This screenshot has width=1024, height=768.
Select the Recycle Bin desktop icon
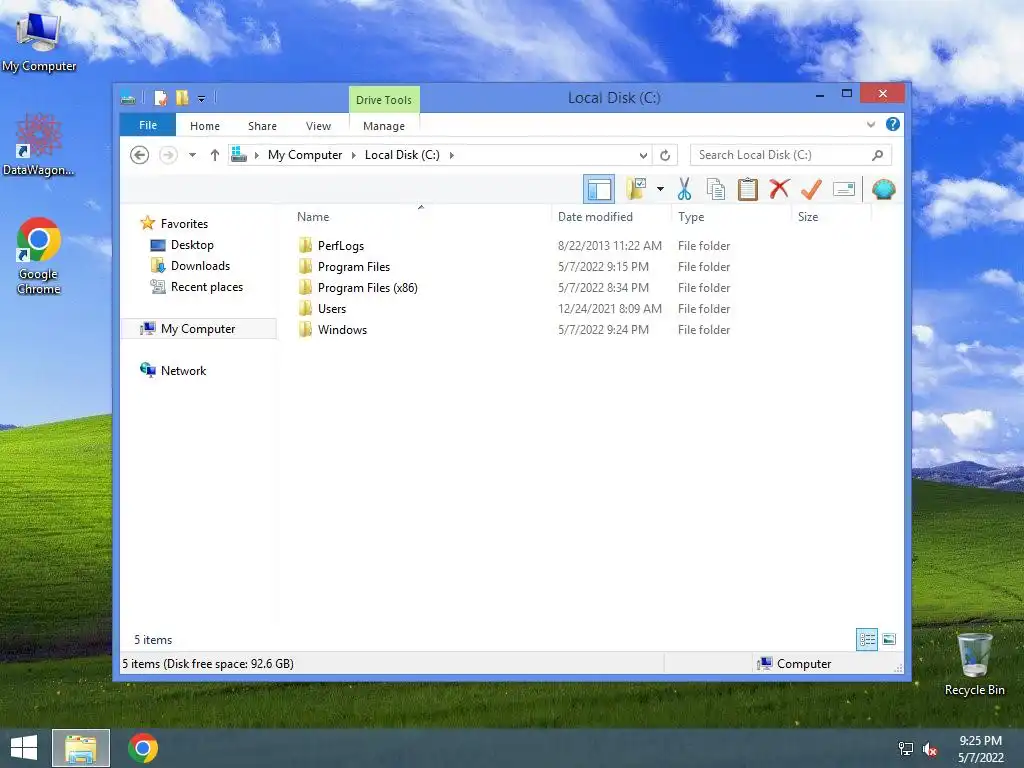974,664
